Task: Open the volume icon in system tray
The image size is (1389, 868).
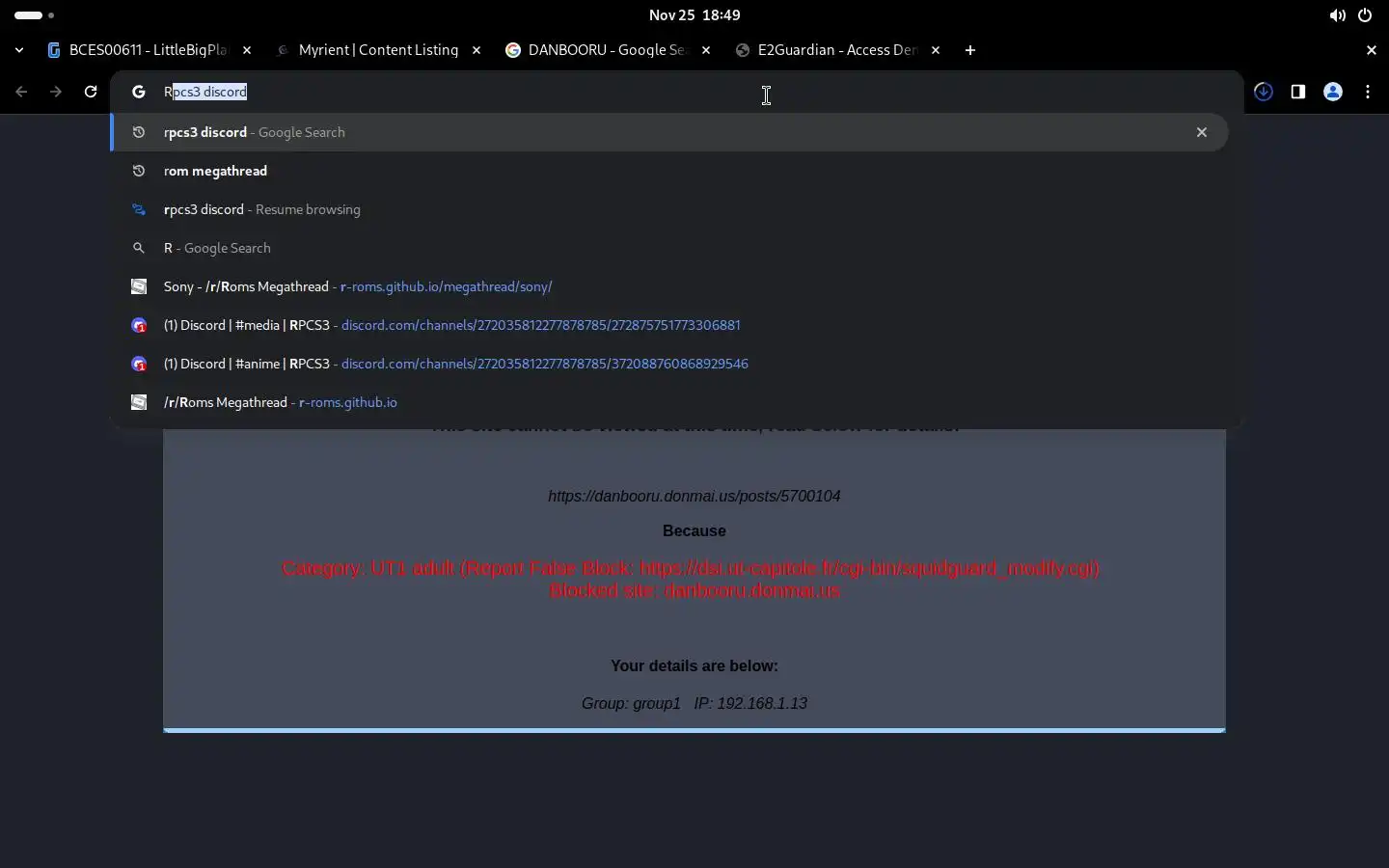Action: pos(1337,15)
